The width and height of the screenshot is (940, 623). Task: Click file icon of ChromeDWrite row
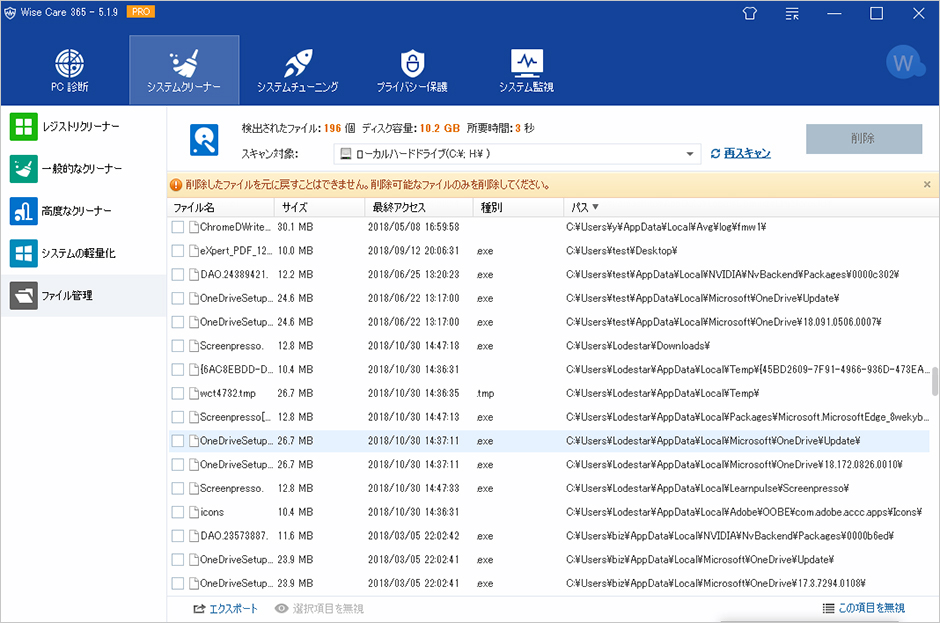coord(194,227)
